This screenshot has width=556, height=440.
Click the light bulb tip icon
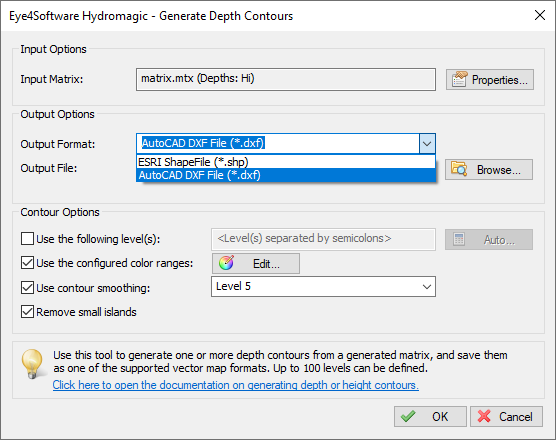click(33, 364)
